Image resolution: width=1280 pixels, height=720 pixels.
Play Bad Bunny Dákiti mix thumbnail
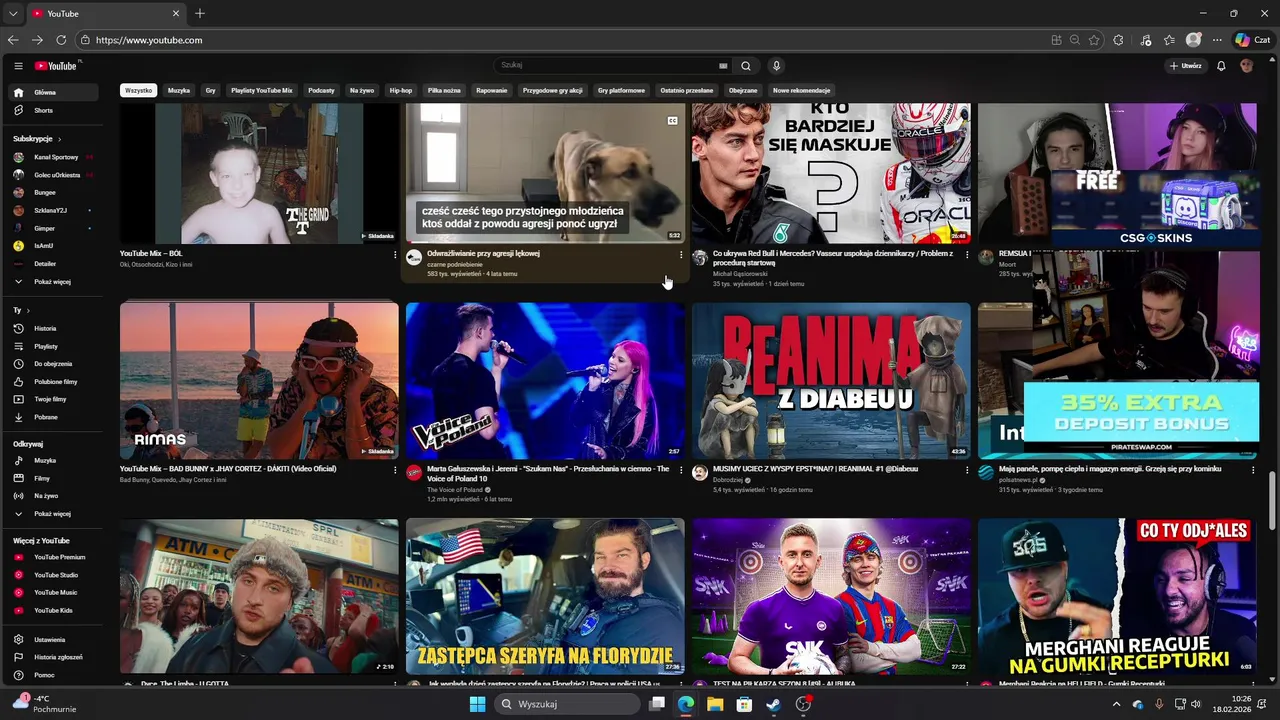click(x=259, y=381)
